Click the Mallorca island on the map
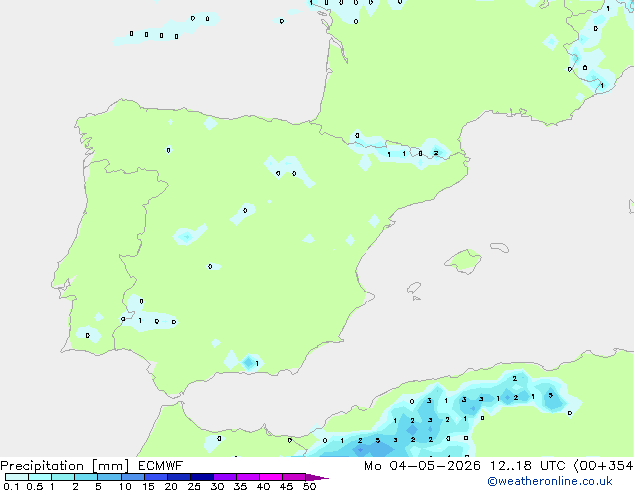634x490 pixels. pos(463,261)
